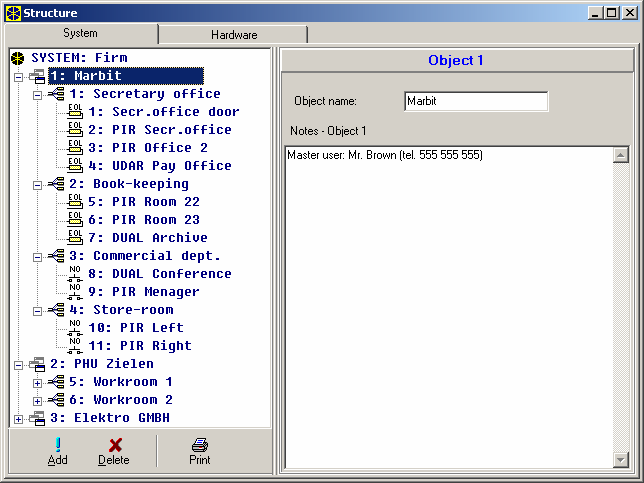Click the EOL icon next to PIR Secr.office
The width and height of the screenshot is (644, 483).
tap(75, 130)
